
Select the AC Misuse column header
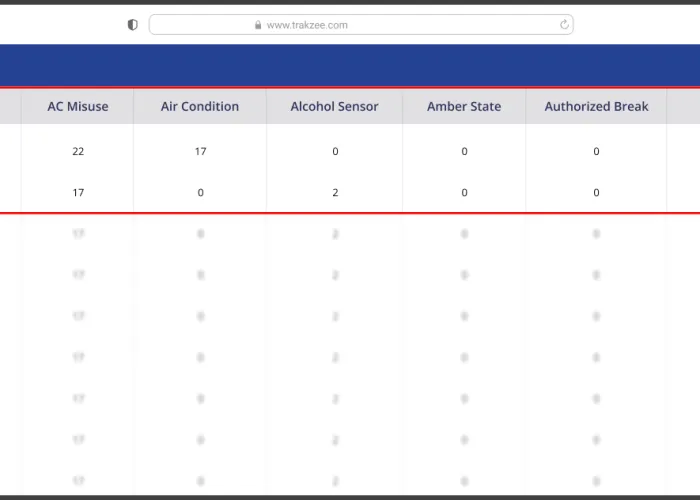(x=78, y=107)
